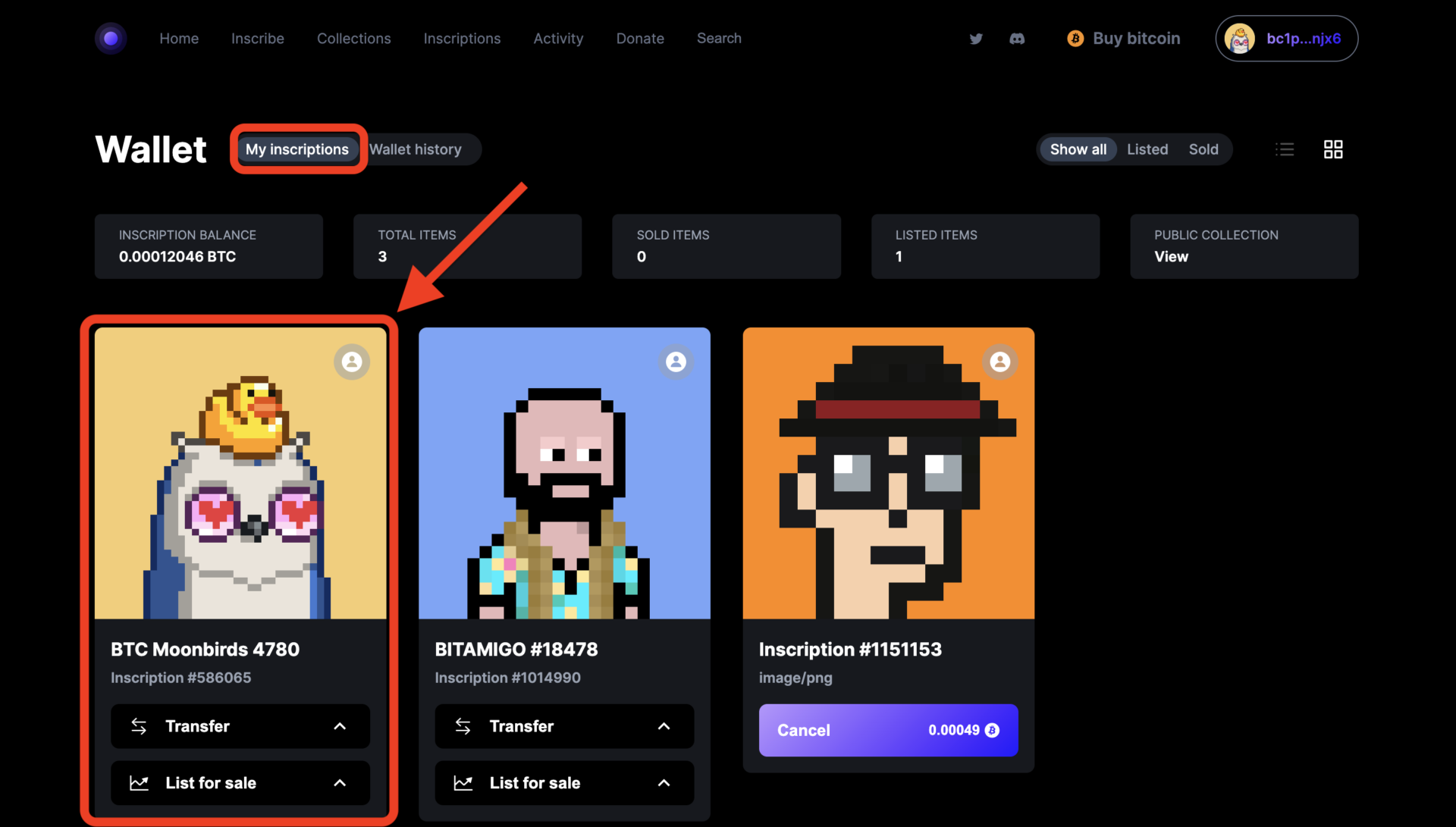Go to Home in navigation
1456x827 pixels.
click(x=179, y=39)
